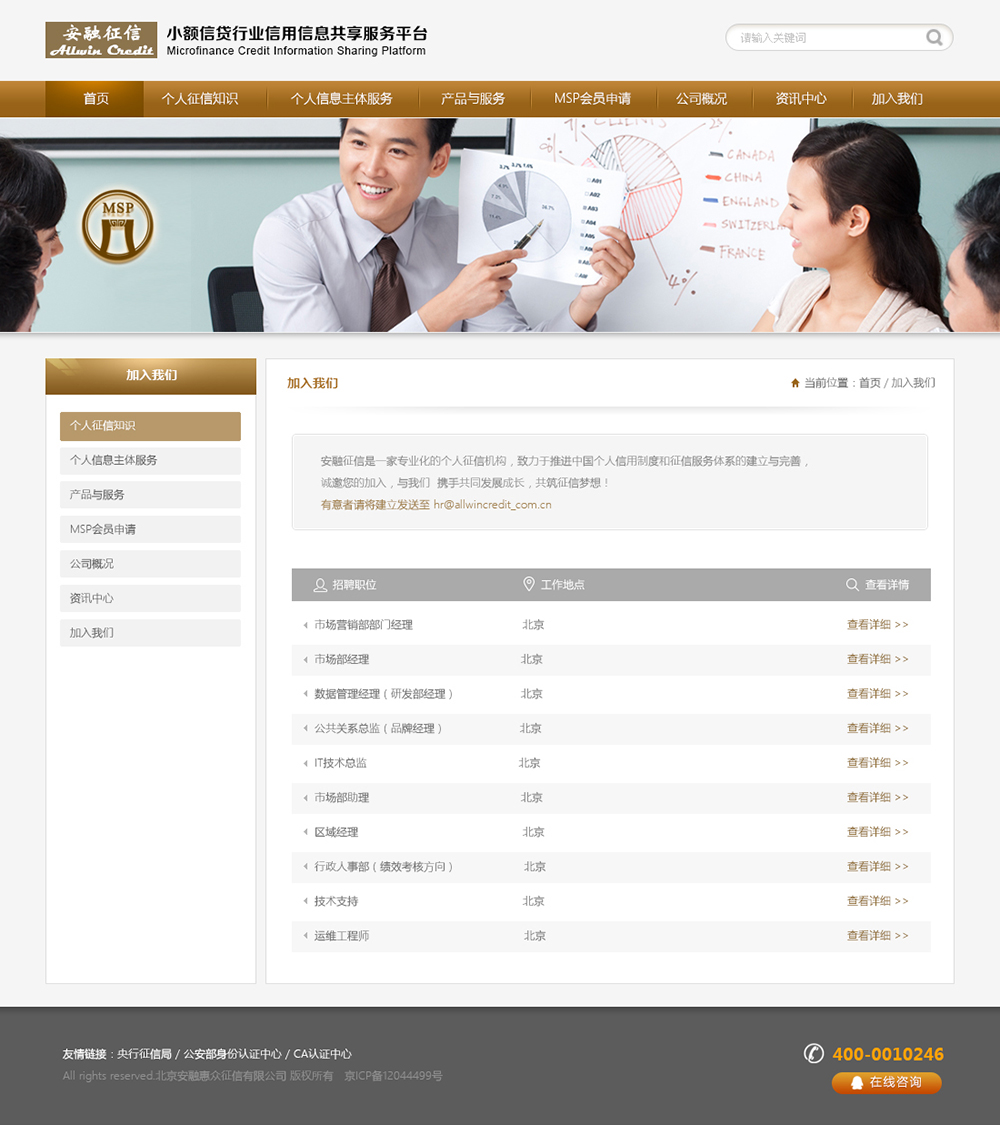Image resolution: width=1000 pixels, height=1125 pixels.
Task: Click the person icon beside 招聘职位
Action: (x=320, y=585)
